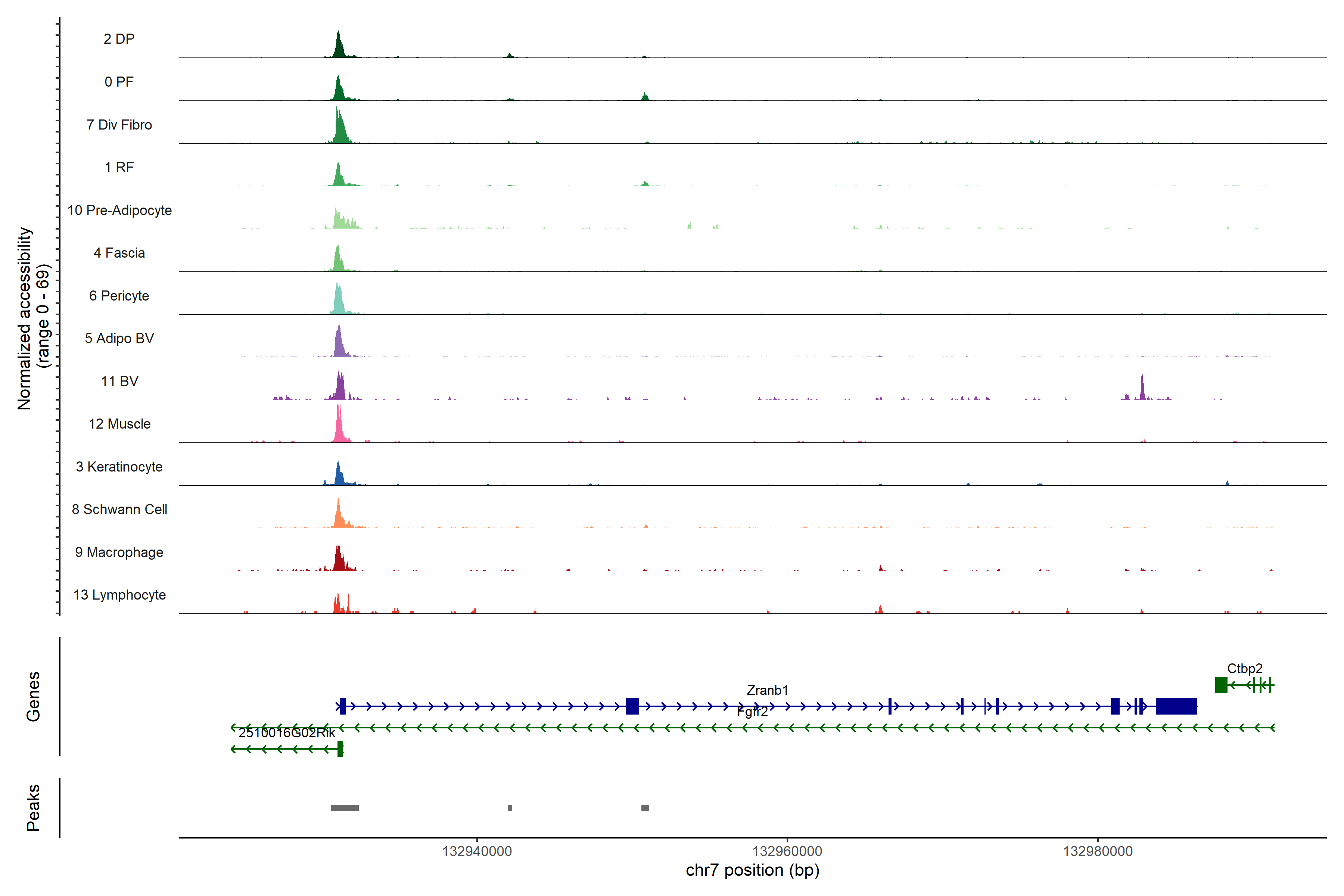Click the 2 DP track label
Screen dimensions: 1344x896
pyautogui.click(x=119, y=39)
